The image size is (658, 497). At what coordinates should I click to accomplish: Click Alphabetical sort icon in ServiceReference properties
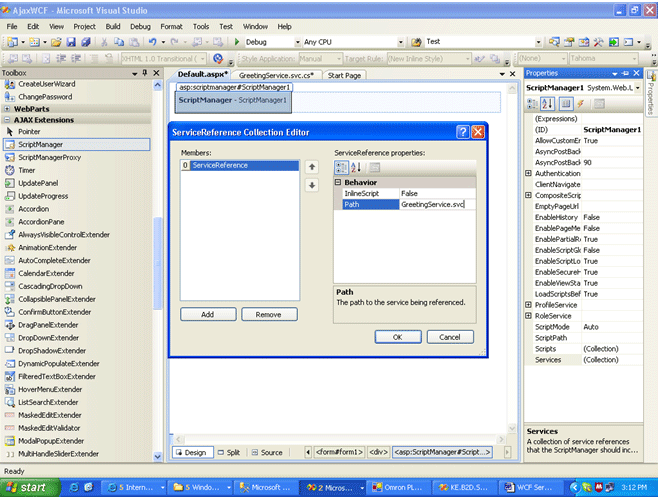[355, 167]
